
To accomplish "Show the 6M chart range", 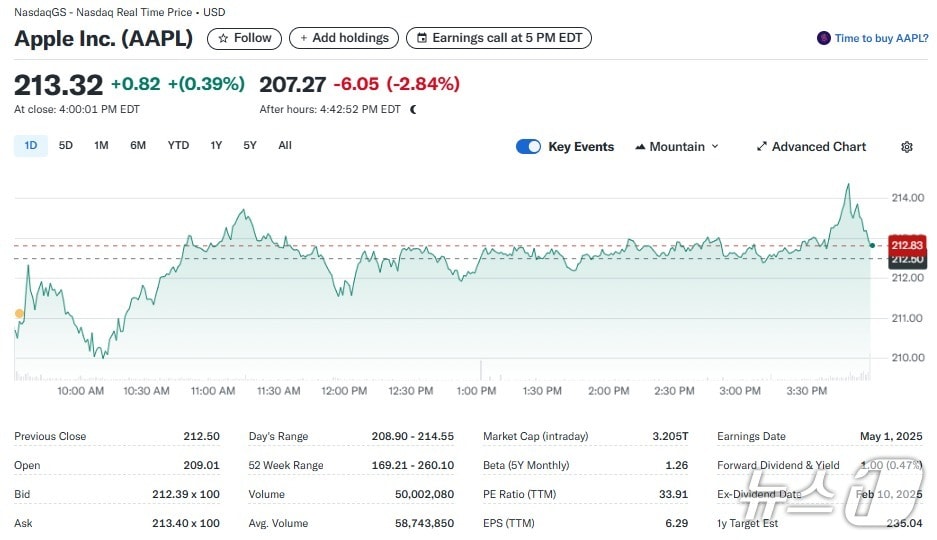I will 138,146.
